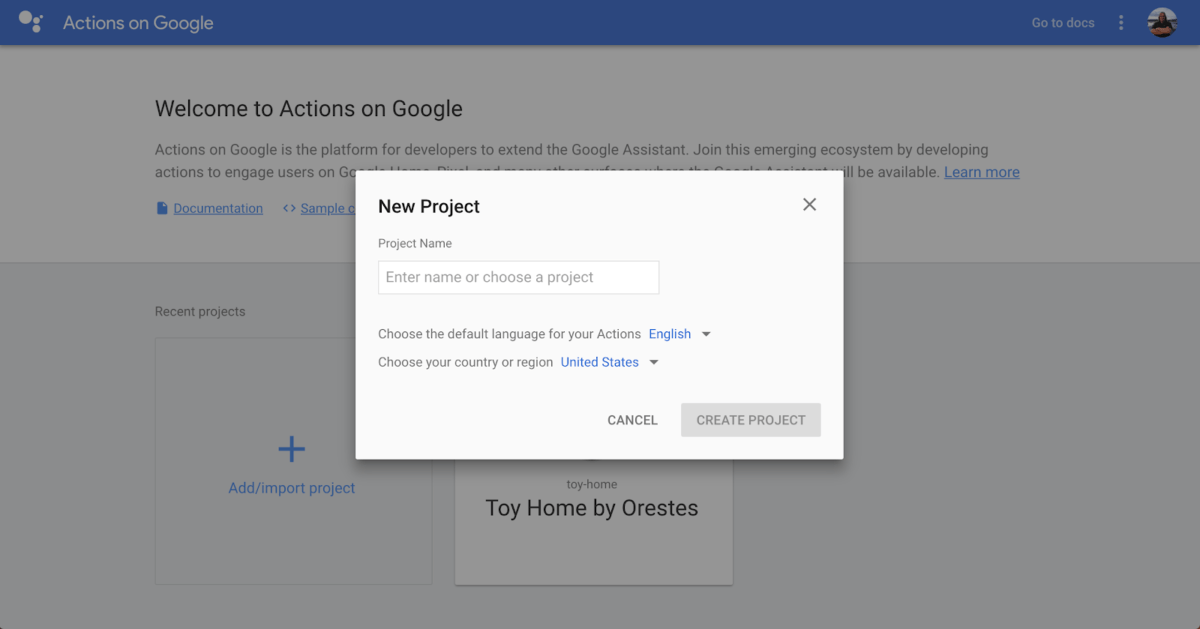Follow the Learn more link

pos(981,172)
